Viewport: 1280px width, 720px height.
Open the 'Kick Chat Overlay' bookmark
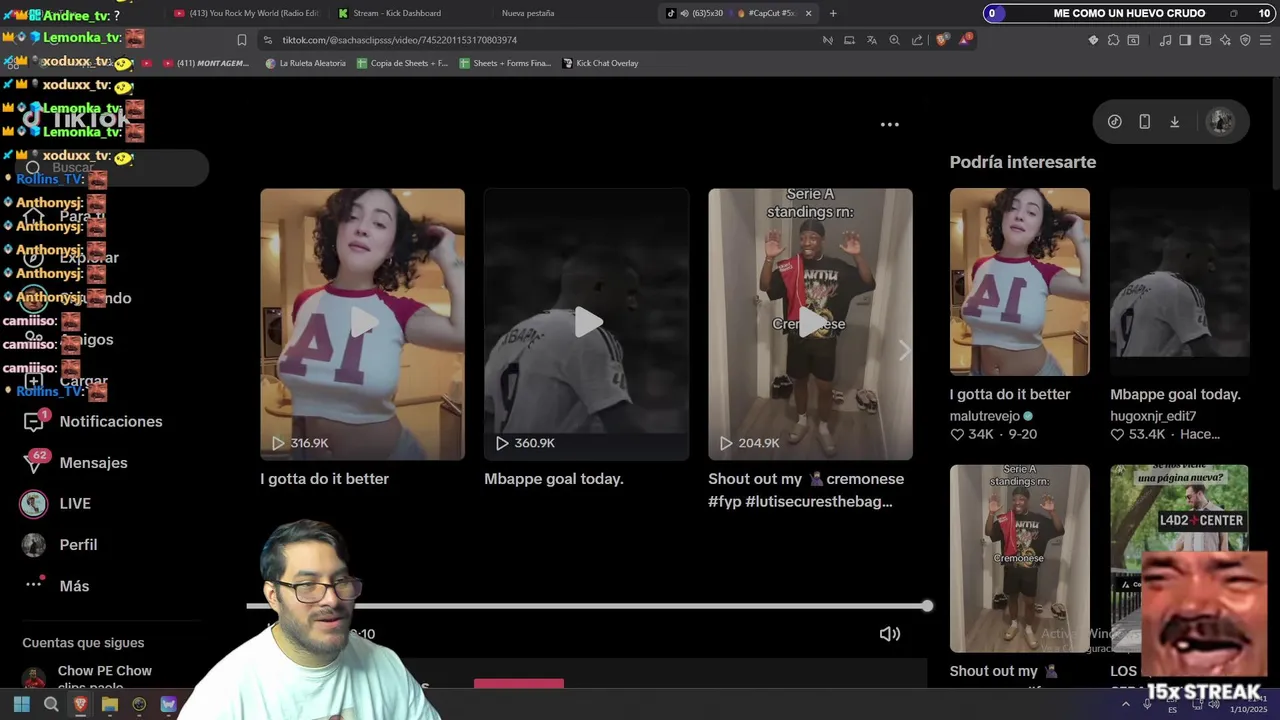tap(600, 63)
